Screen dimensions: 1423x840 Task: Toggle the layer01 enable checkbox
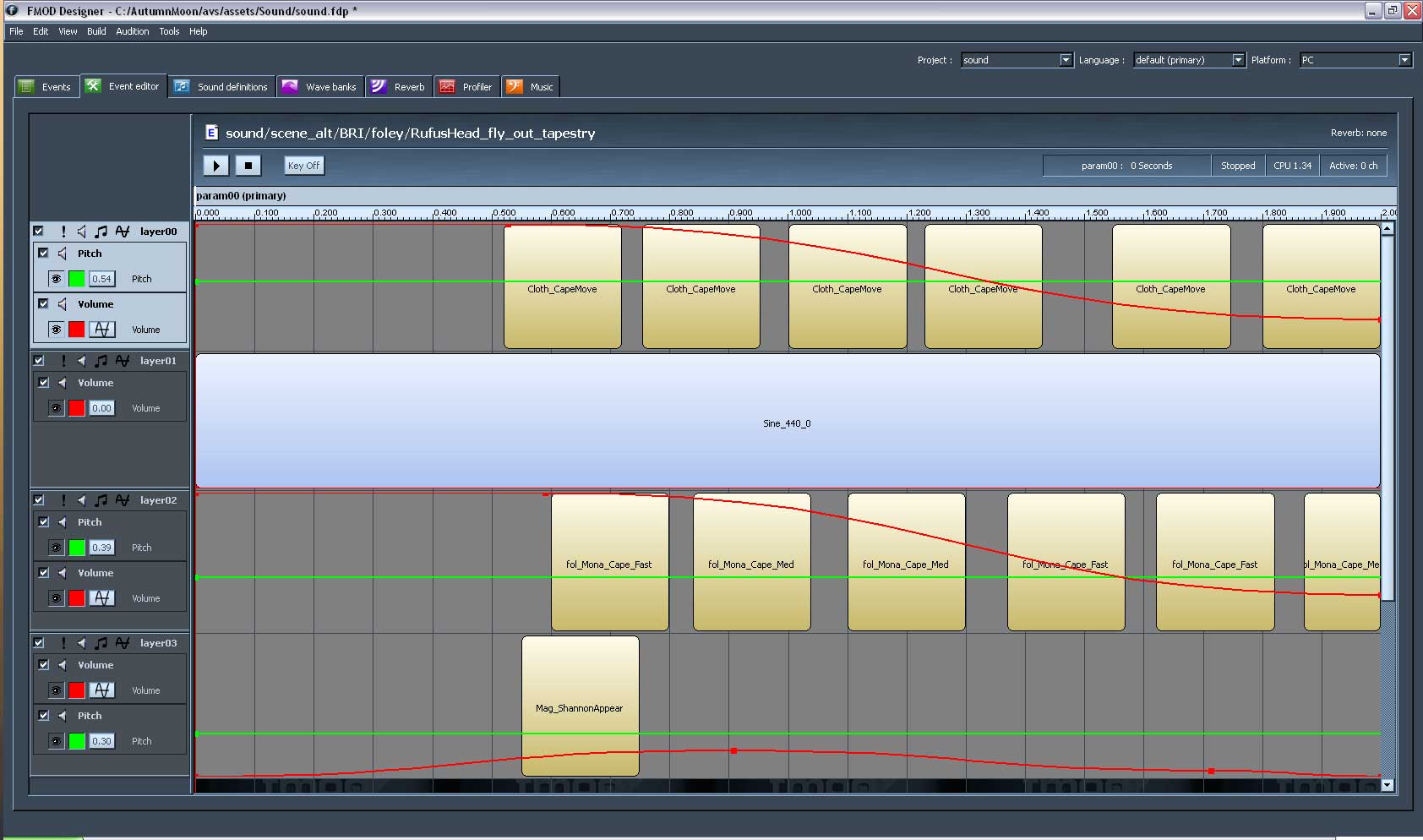[38, 360]
